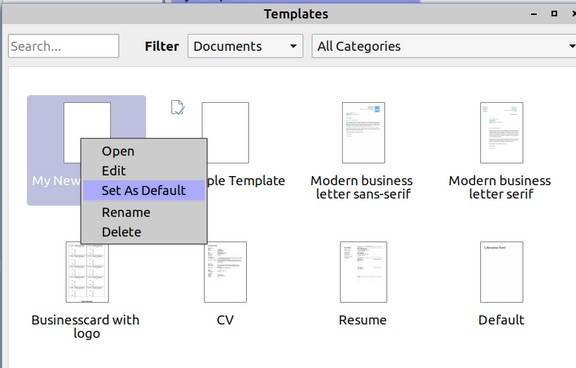Select the CV template thumbnail
The width and height of the screenshot is (576, 368).
point(225,272)
